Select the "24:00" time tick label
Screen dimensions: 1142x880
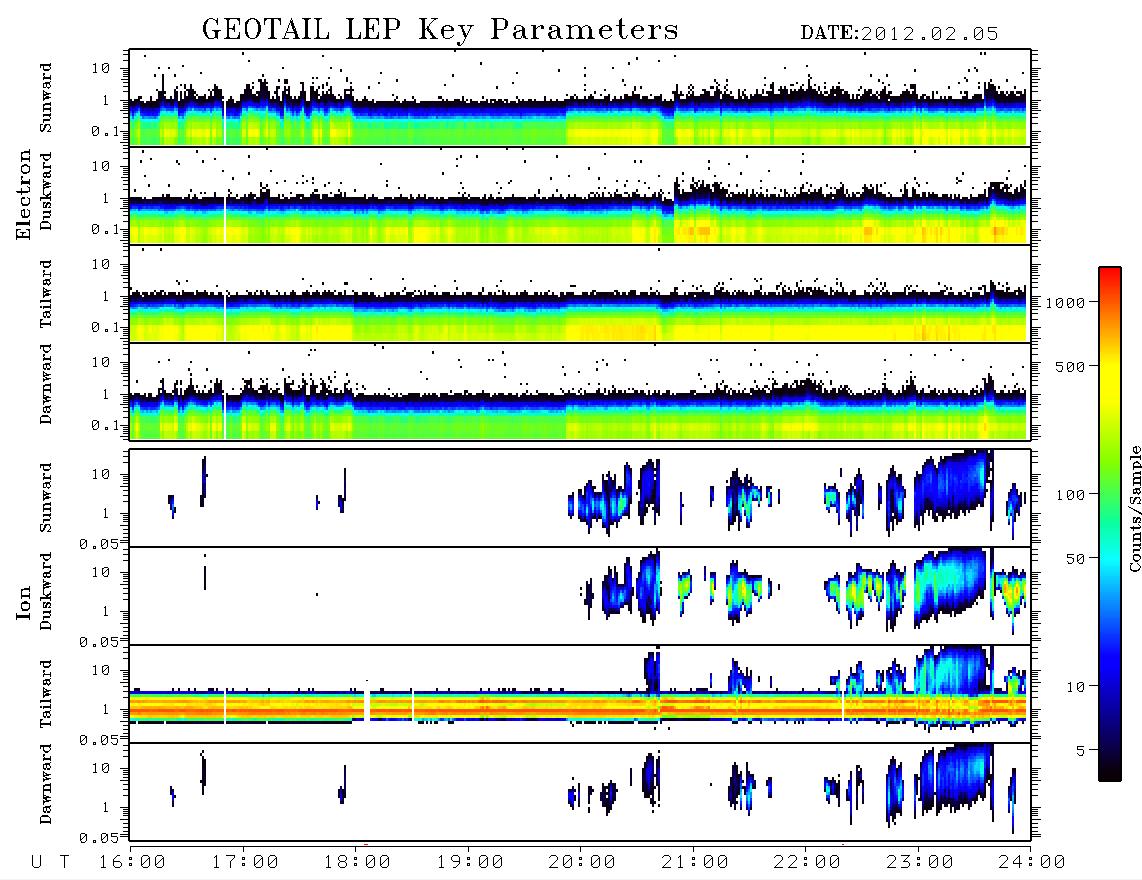pos(1032,863)
